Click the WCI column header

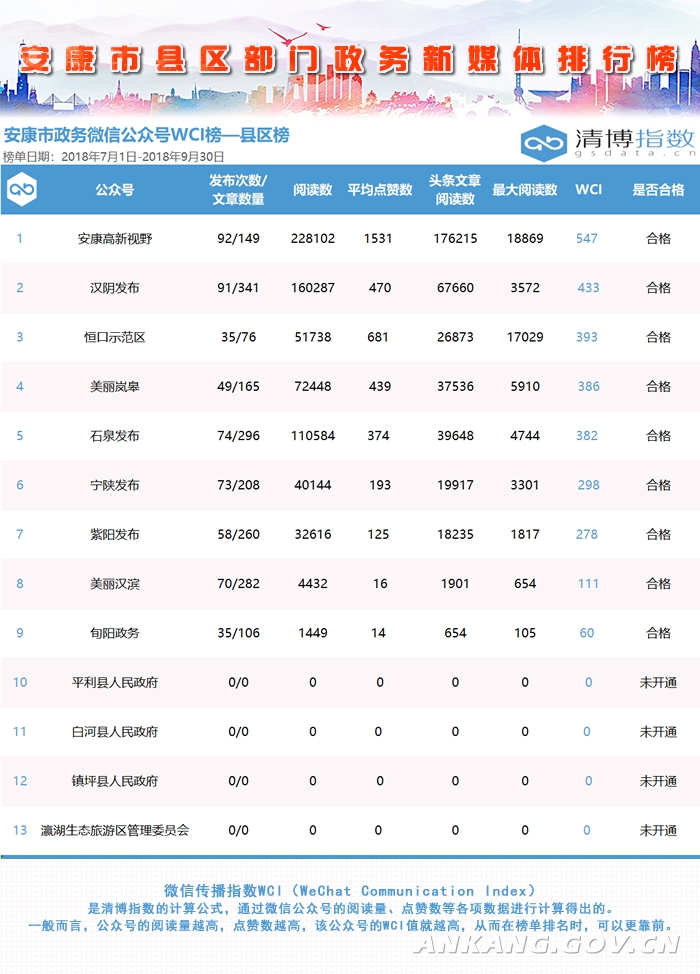coord(588,189)
